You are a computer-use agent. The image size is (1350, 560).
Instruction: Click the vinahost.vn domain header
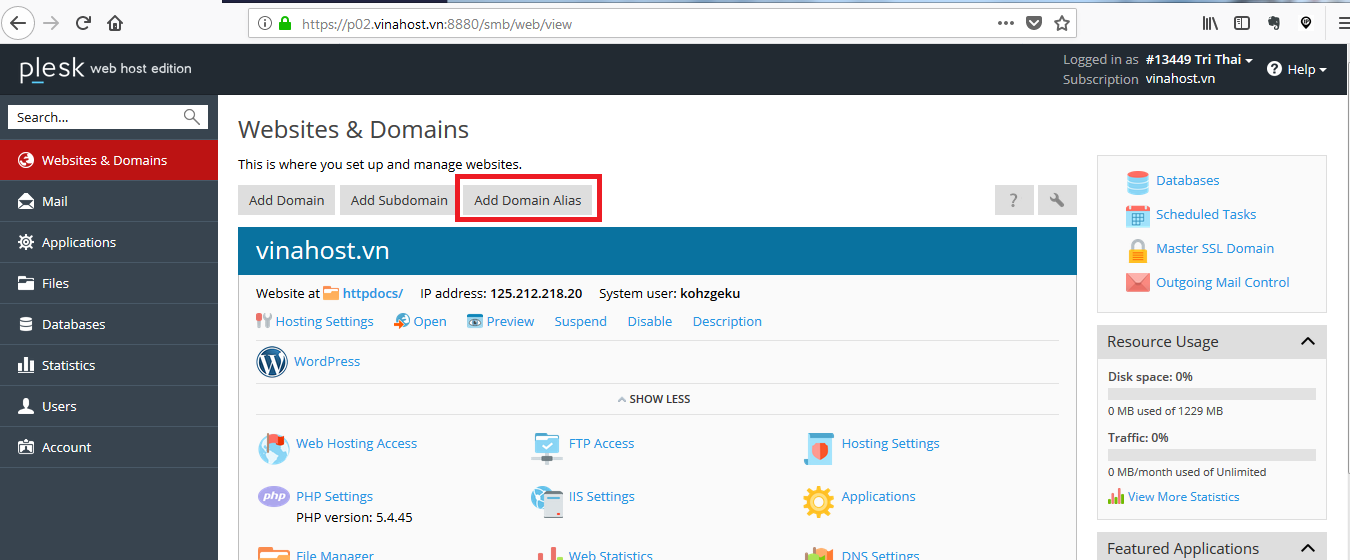[x=657, y=251]
